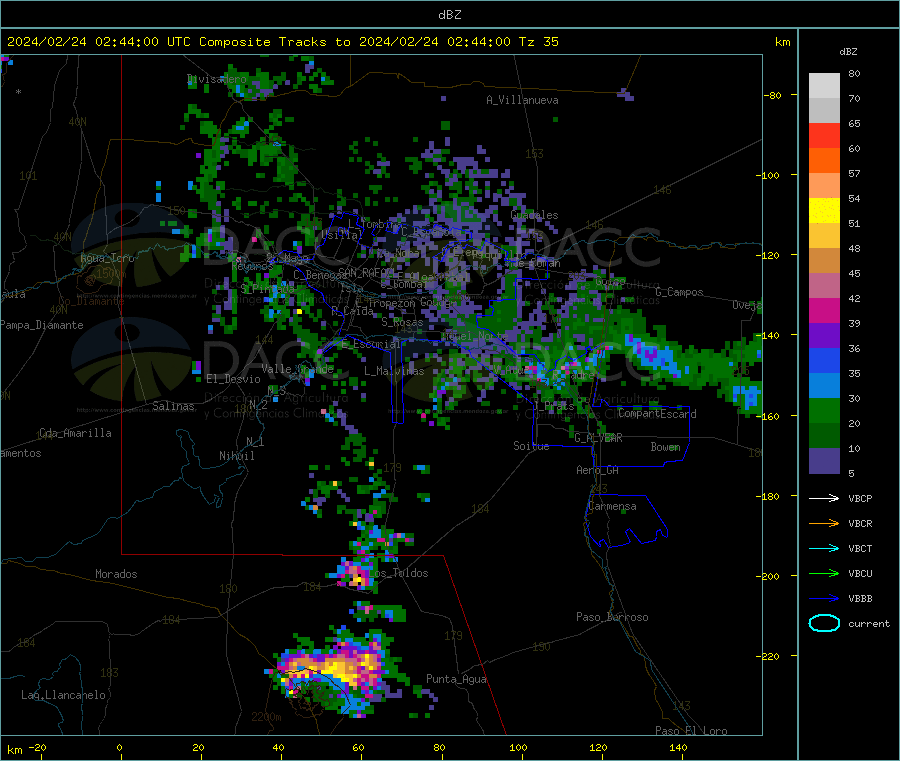This screenshot has width=900, height=761.
Task: Click the Morados map label
Action: 116,574
